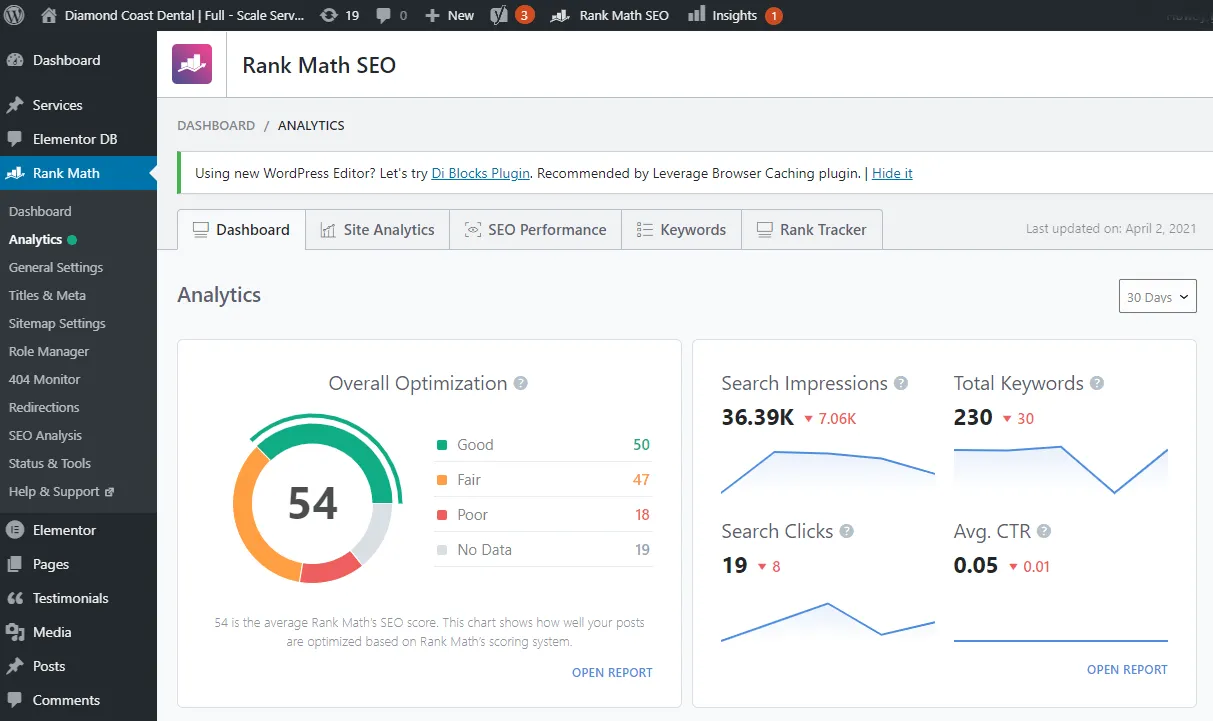This screenshot has width=1213, height=721.
Task: Switch to the SEO Performance tab
Action: [x=535, y=229]
